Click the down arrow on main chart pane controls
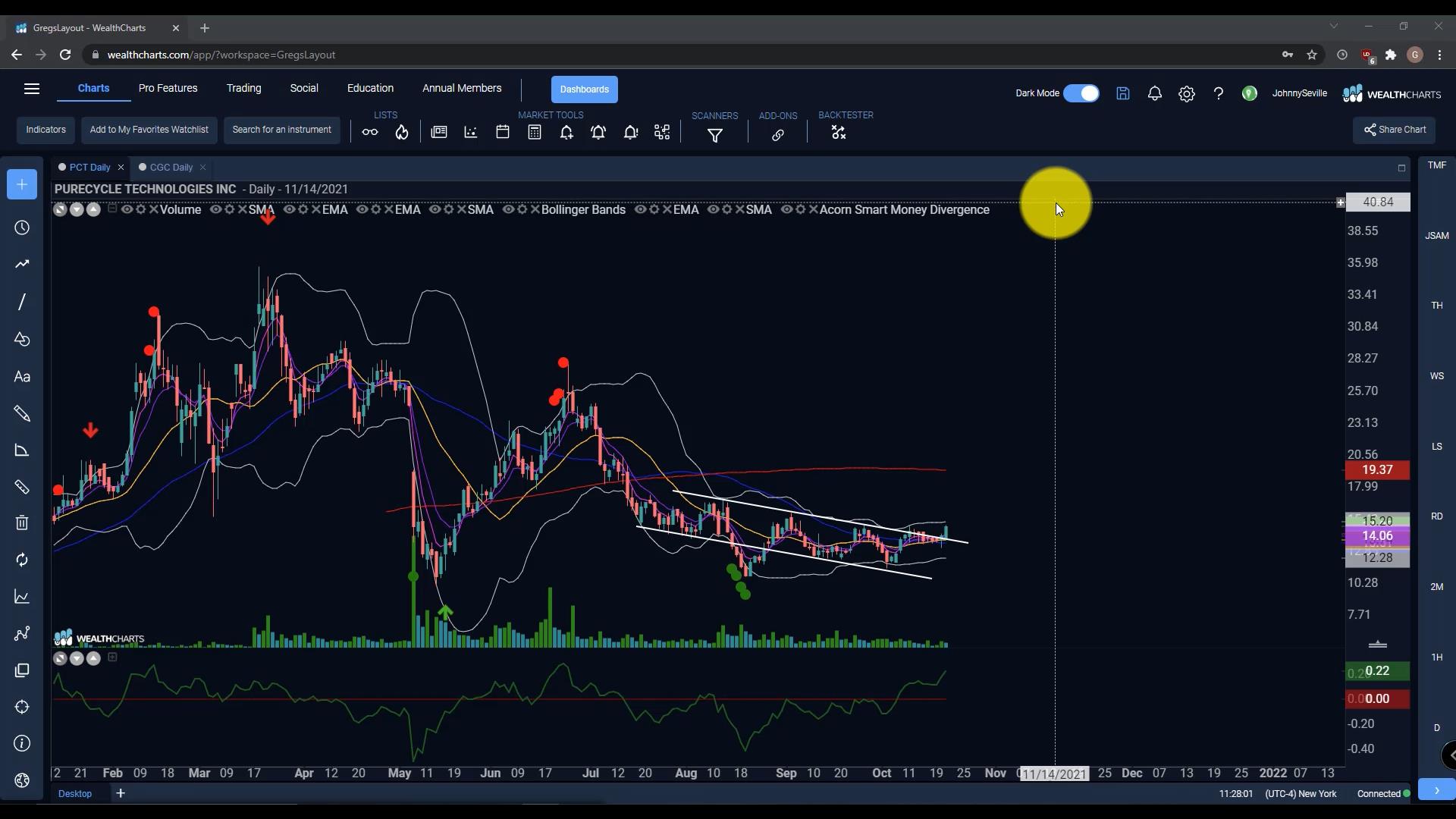The image size is (1456, 819). [77, 209]
